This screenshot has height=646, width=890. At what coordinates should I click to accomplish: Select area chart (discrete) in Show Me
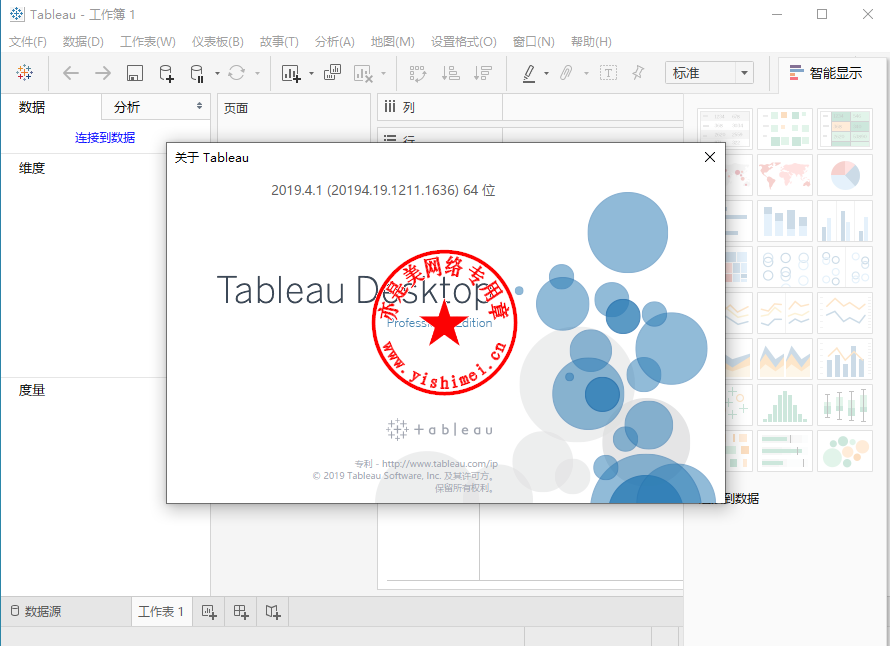click(785, 359)
